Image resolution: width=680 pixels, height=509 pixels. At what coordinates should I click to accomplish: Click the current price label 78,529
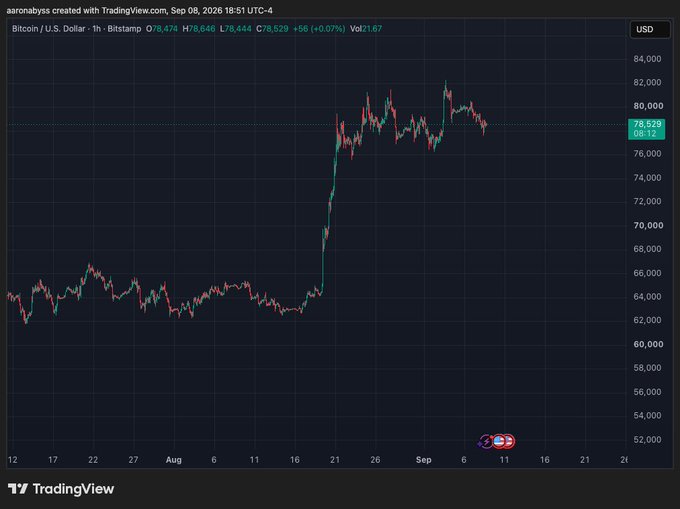(647, 124)
